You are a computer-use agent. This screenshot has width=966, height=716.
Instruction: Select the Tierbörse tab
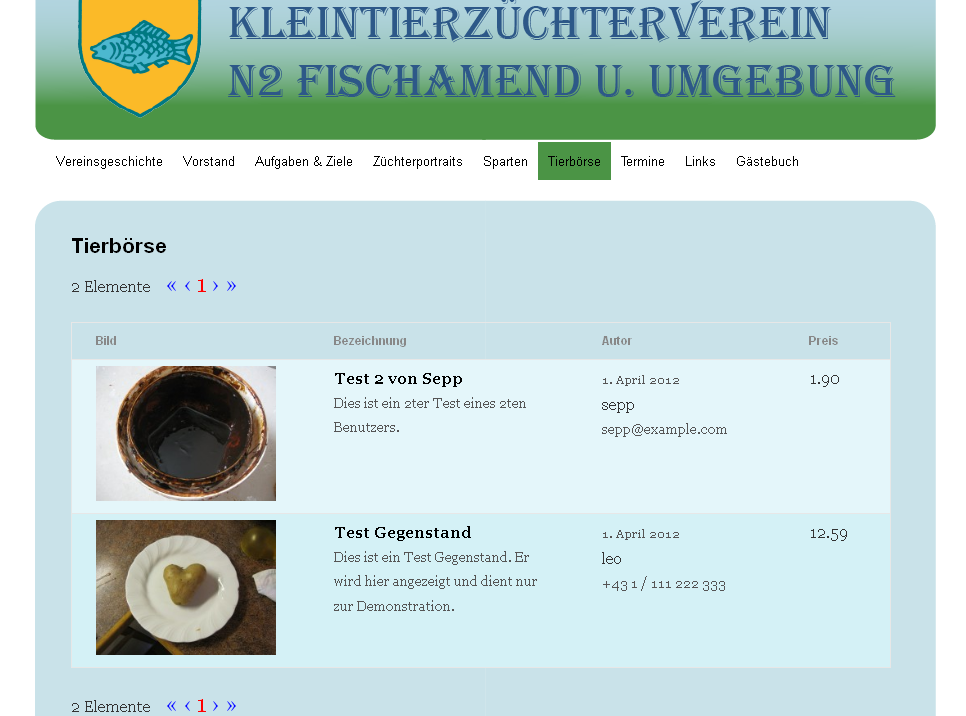coord(574,161)
